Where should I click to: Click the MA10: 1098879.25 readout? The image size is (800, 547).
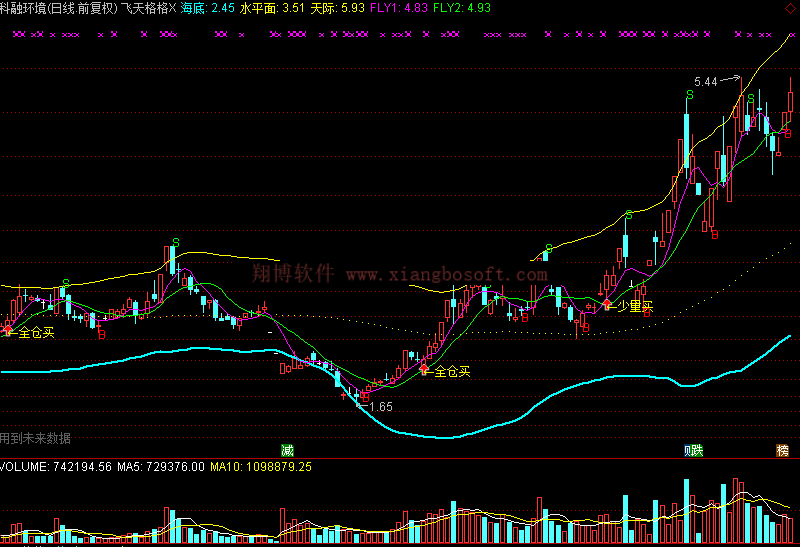[261, 467]
